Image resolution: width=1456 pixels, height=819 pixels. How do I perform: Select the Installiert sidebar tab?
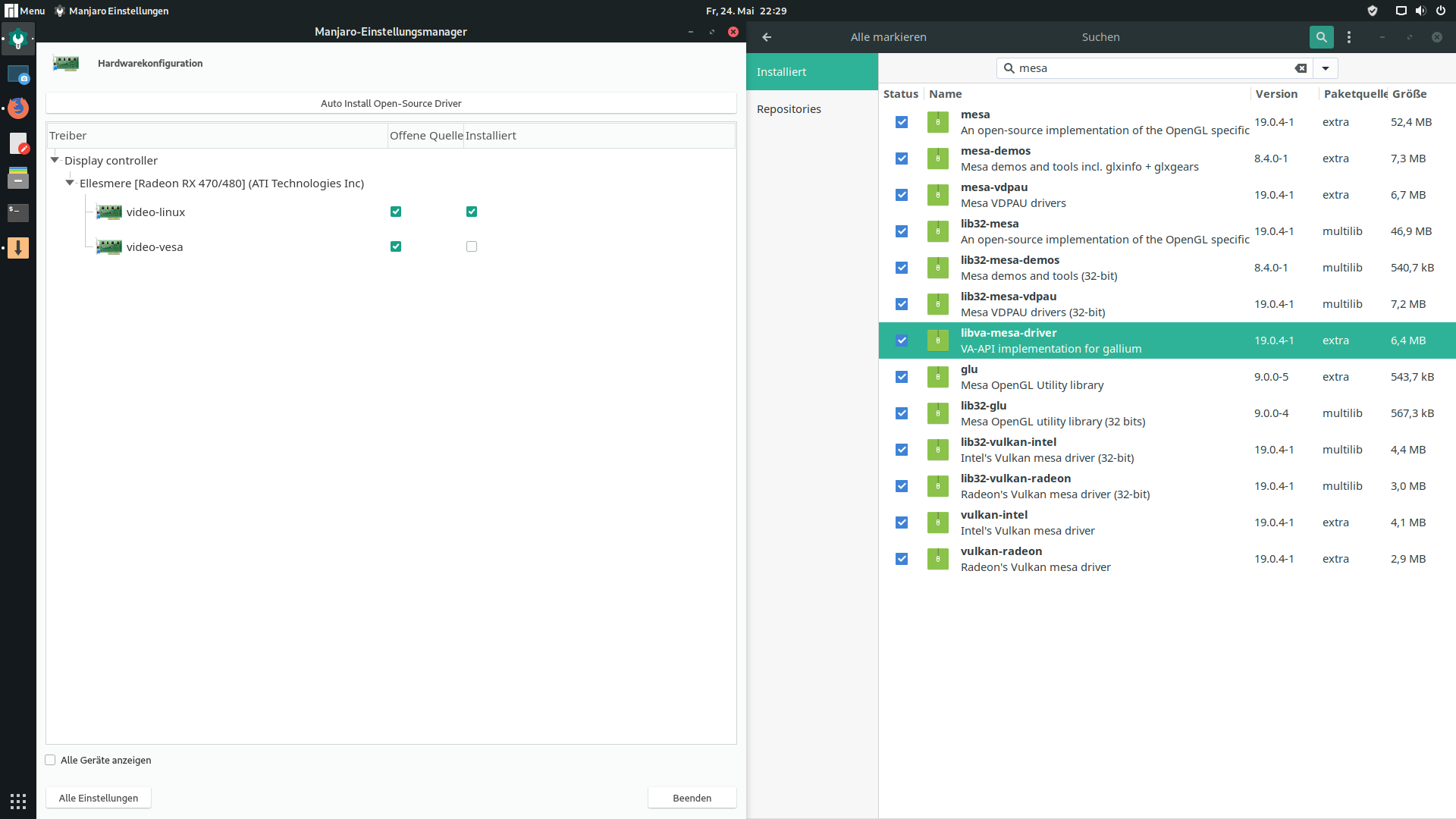point(781,72)
